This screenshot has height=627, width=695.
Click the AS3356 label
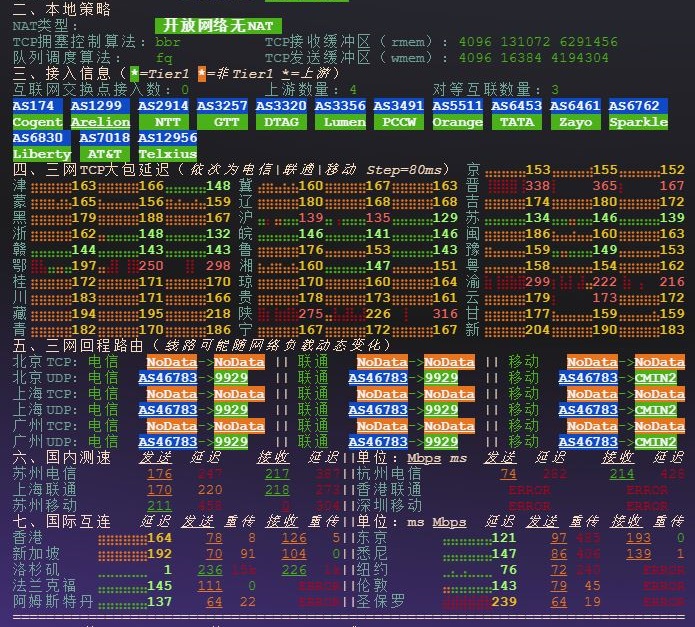pyautogui.click(x=340, y=105)
